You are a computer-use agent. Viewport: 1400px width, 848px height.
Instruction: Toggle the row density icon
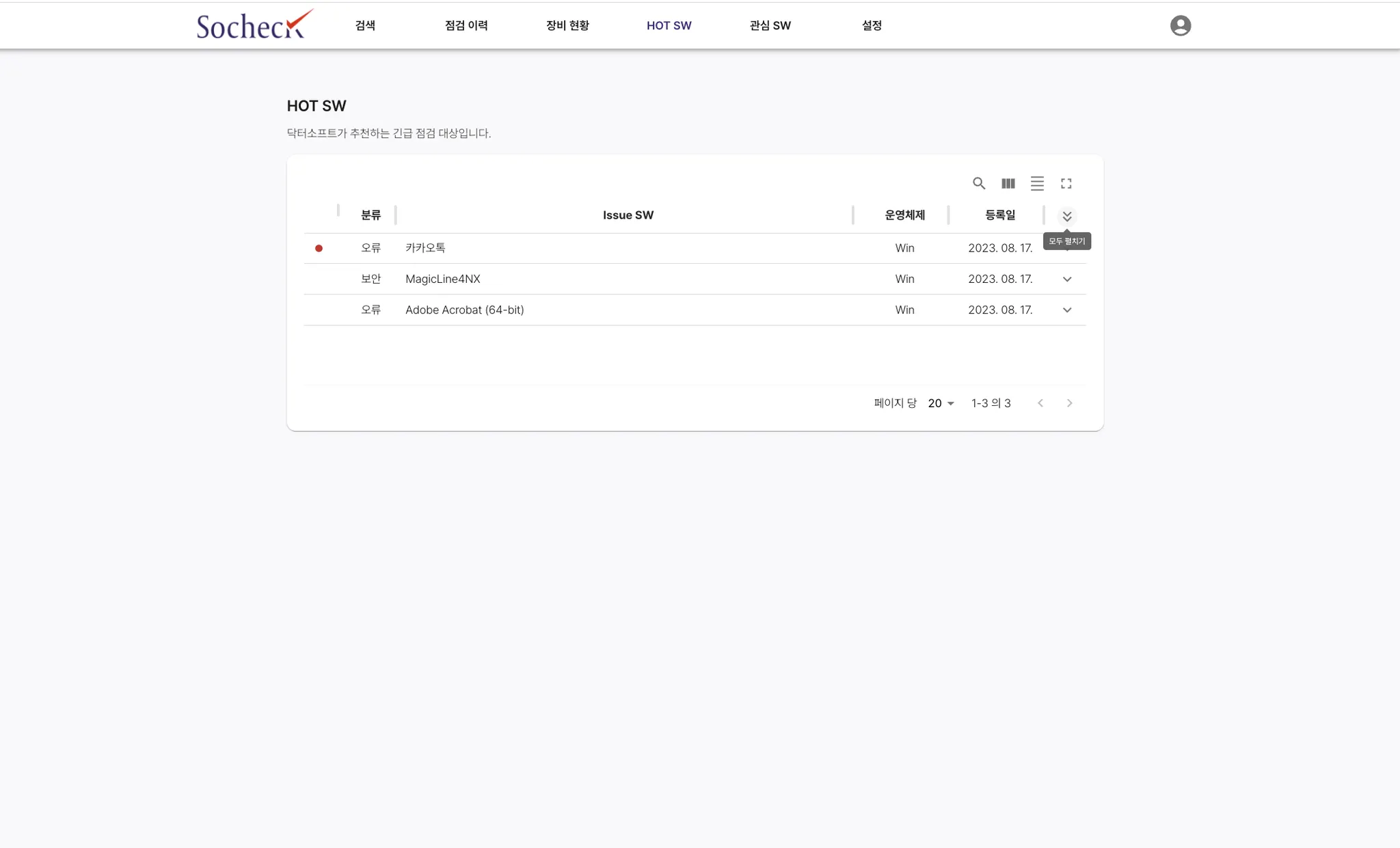(1037, 183)
